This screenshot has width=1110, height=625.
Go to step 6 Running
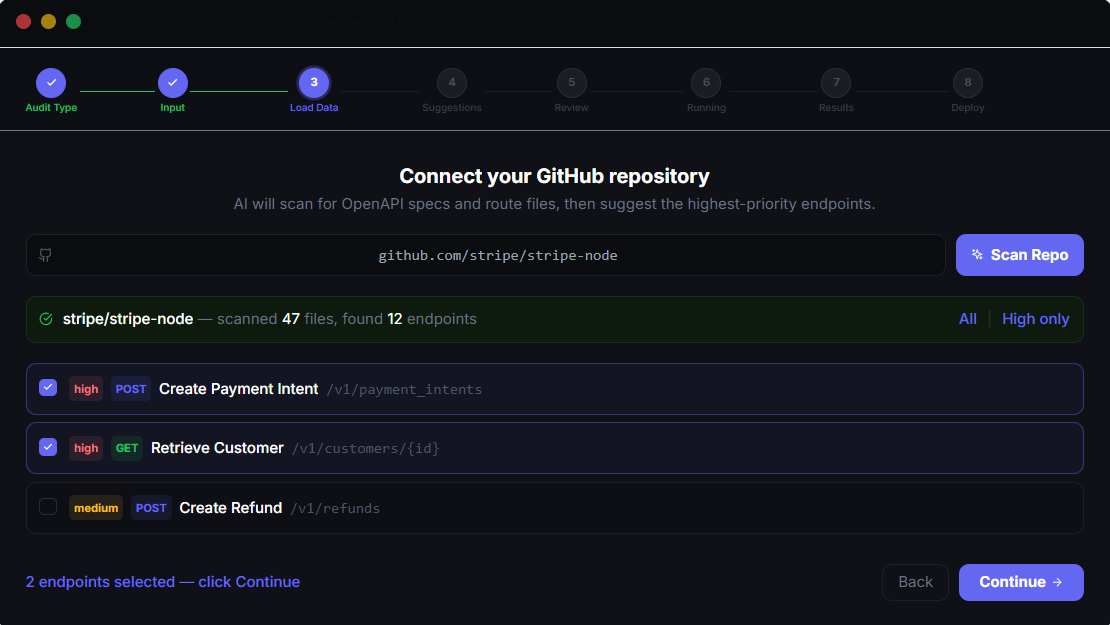tap(706, 83)
